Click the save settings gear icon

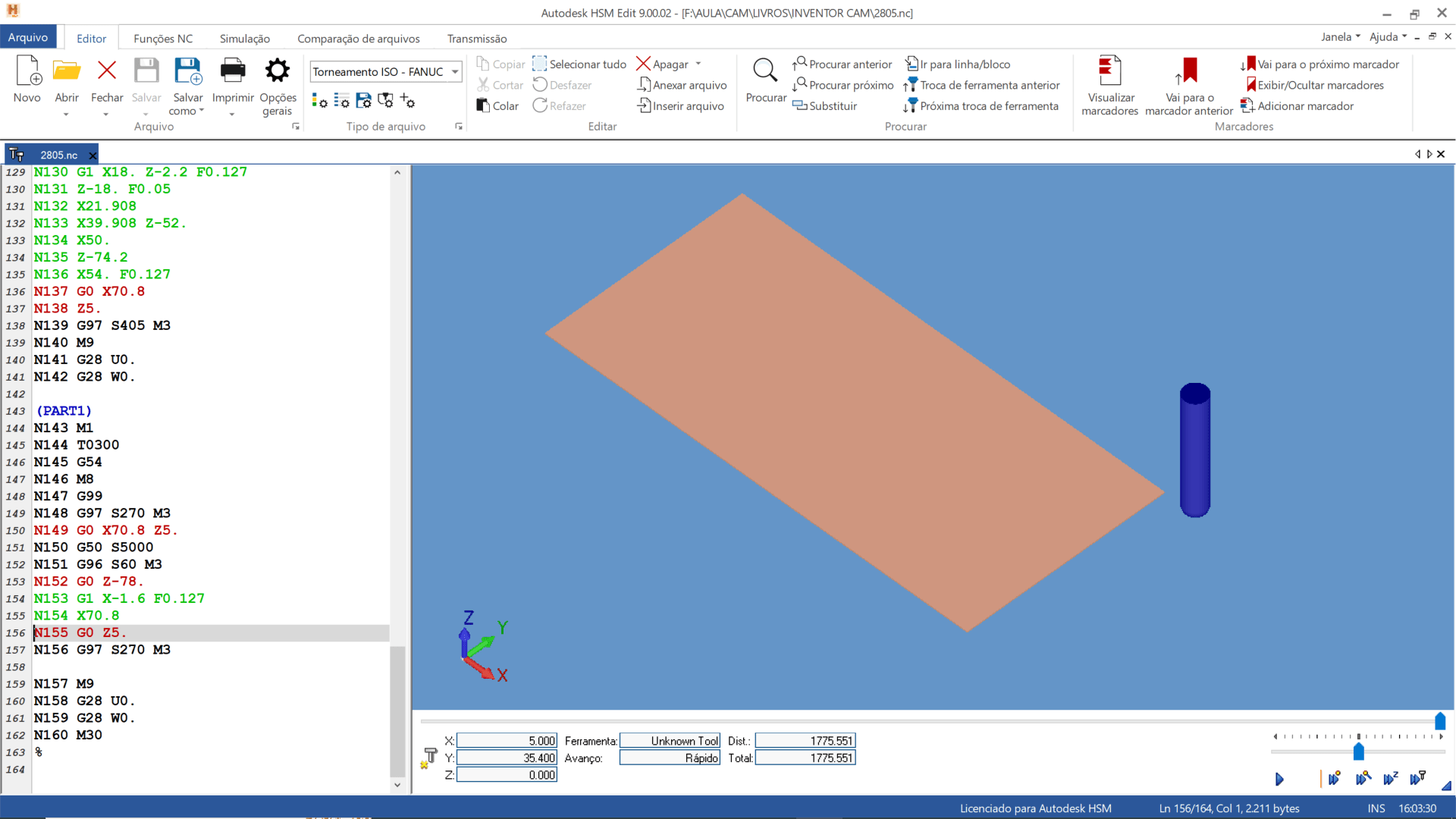pos(364,101)
